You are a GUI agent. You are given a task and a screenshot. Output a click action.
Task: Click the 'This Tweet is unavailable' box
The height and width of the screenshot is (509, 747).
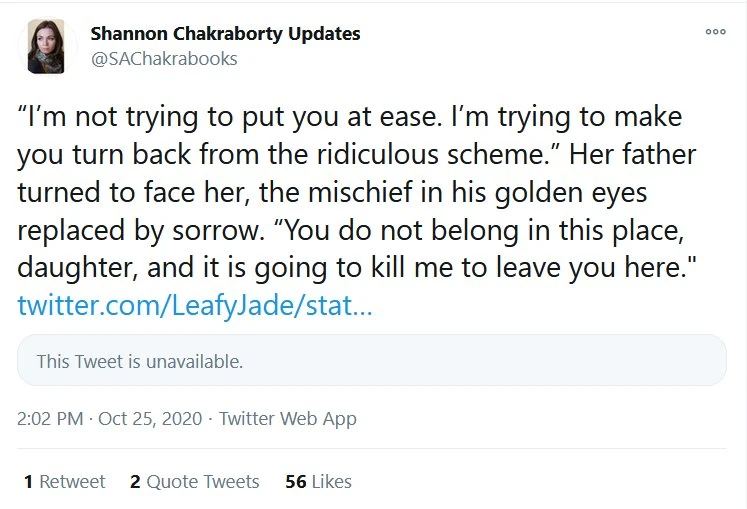click(371, 360)
